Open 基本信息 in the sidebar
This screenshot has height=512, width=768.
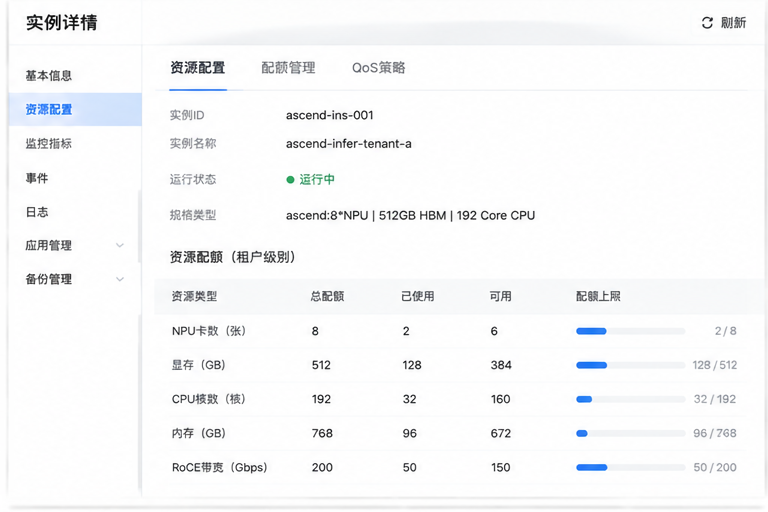coord(49,75)
